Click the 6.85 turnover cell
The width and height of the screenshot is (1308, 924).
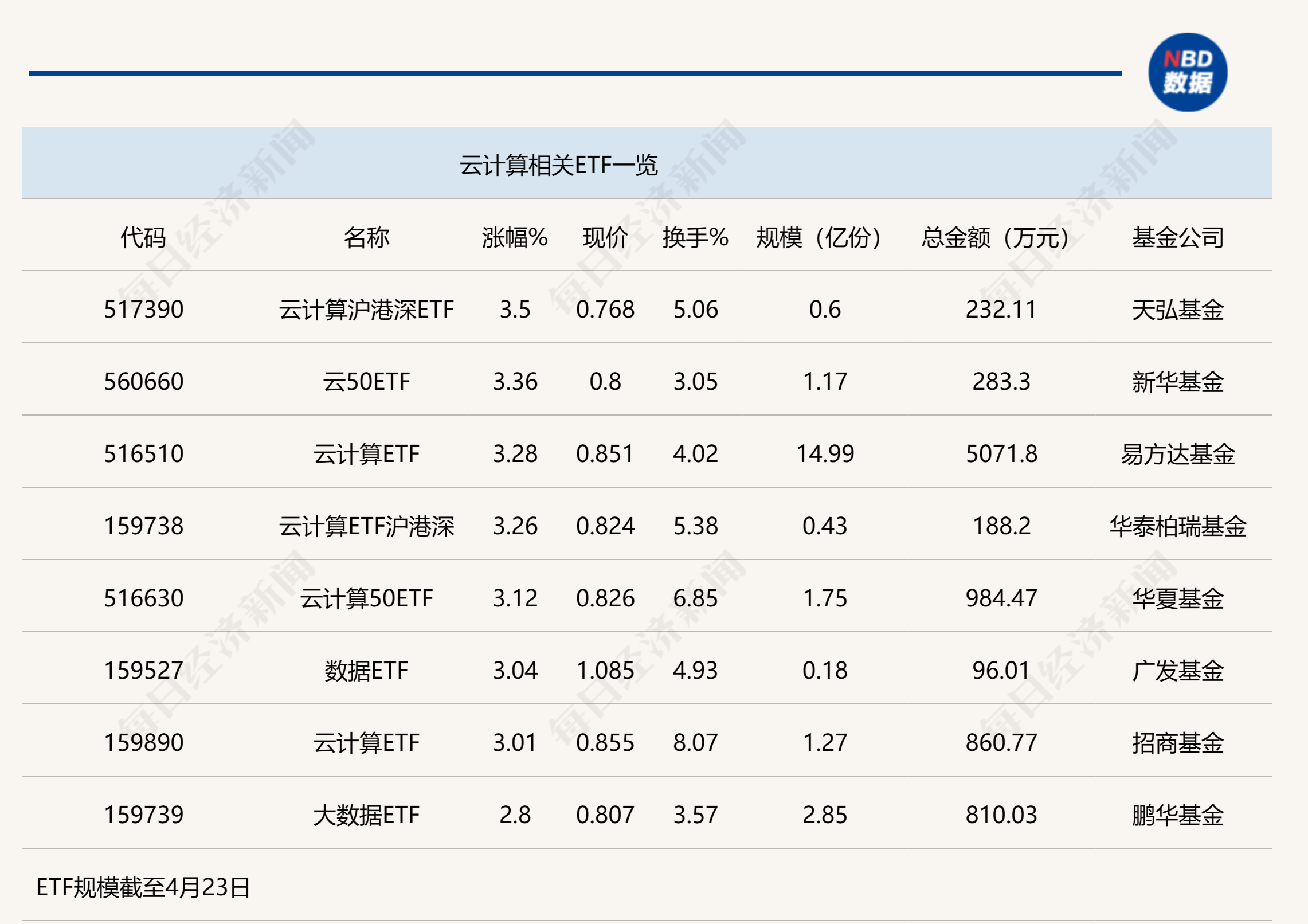tap(695, 598)
